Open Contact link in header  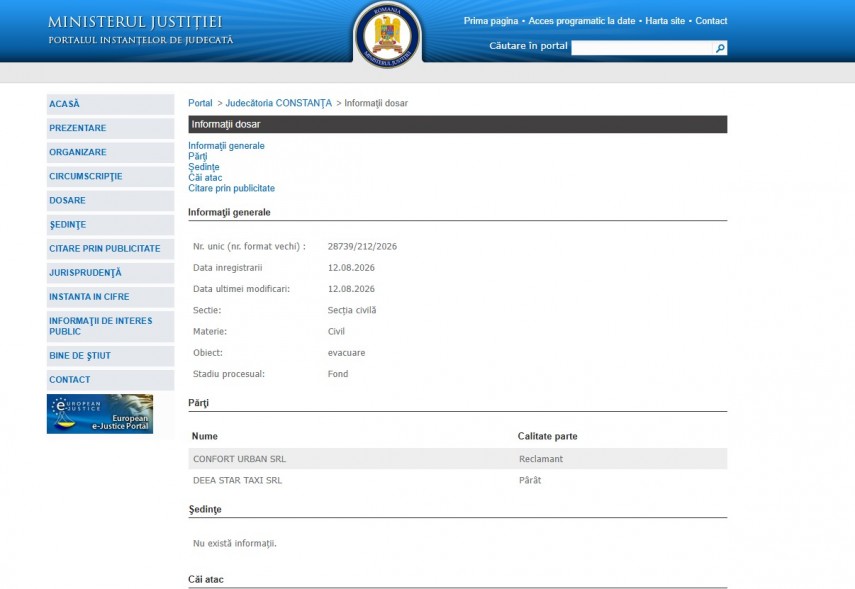click(711, 21)
